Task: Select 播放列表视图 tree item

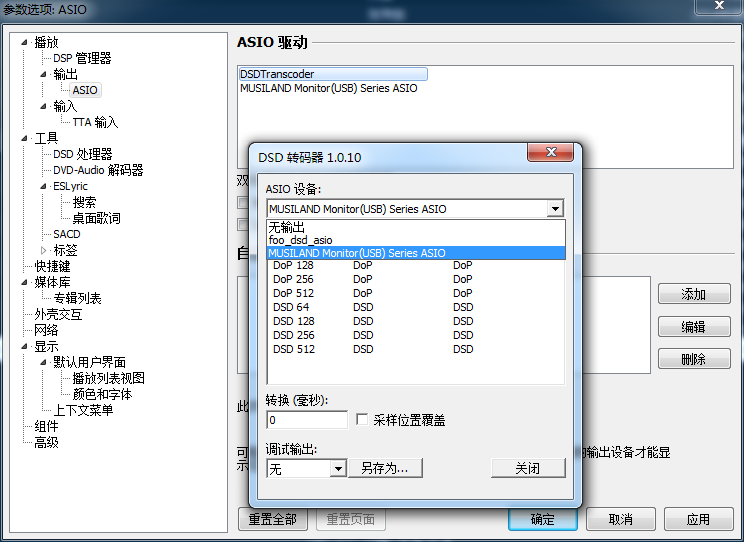Action: (x=108, y=378)
